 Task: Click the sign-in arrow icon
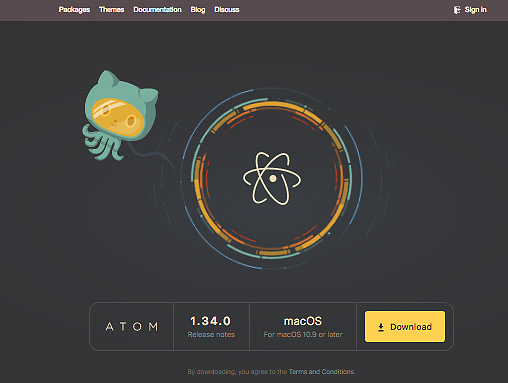pos(457,10)
